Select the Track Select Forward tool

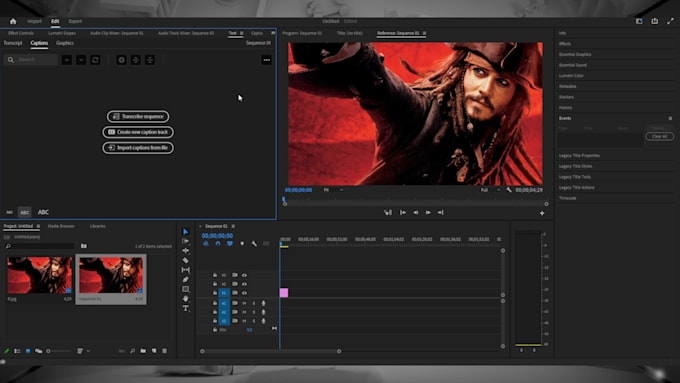tap(186, 241)
